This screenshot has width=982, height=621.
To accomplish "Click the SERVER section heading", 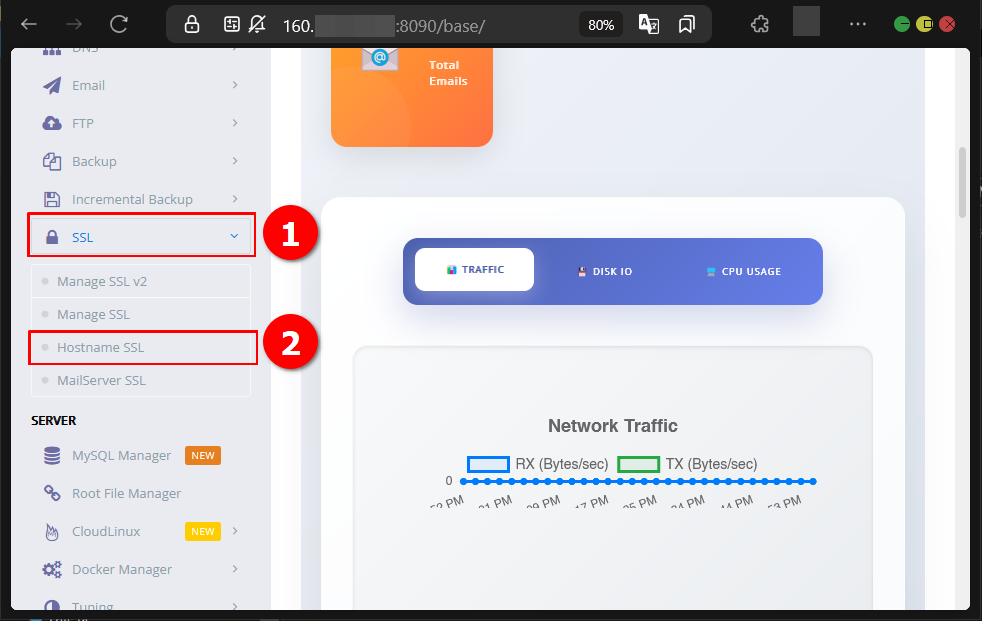I will [x=54, y=421].
